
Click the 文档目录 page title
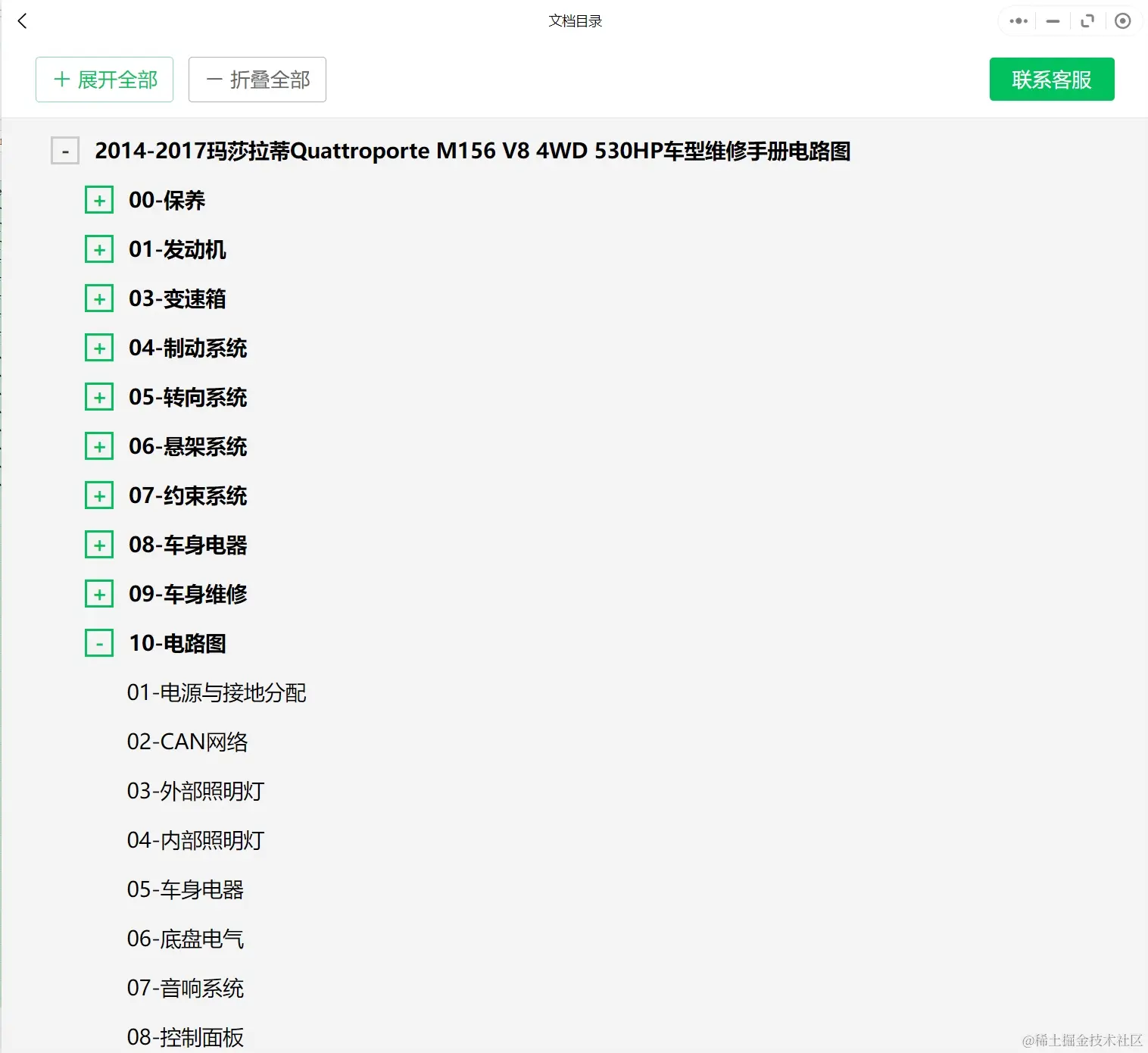point(575,21)
